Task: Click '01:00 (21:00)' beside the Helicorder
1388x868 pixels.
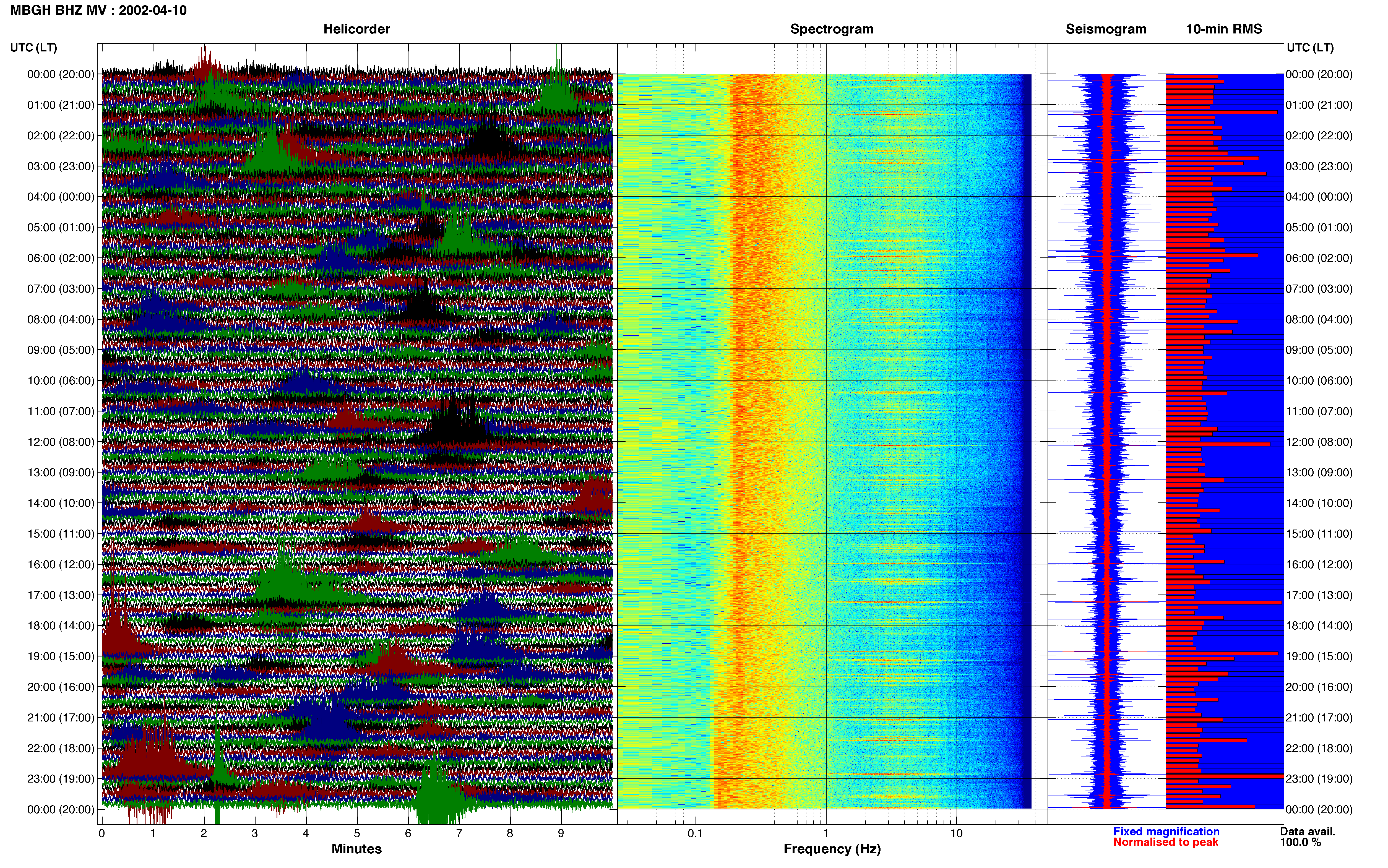Action: click(61, 105)
